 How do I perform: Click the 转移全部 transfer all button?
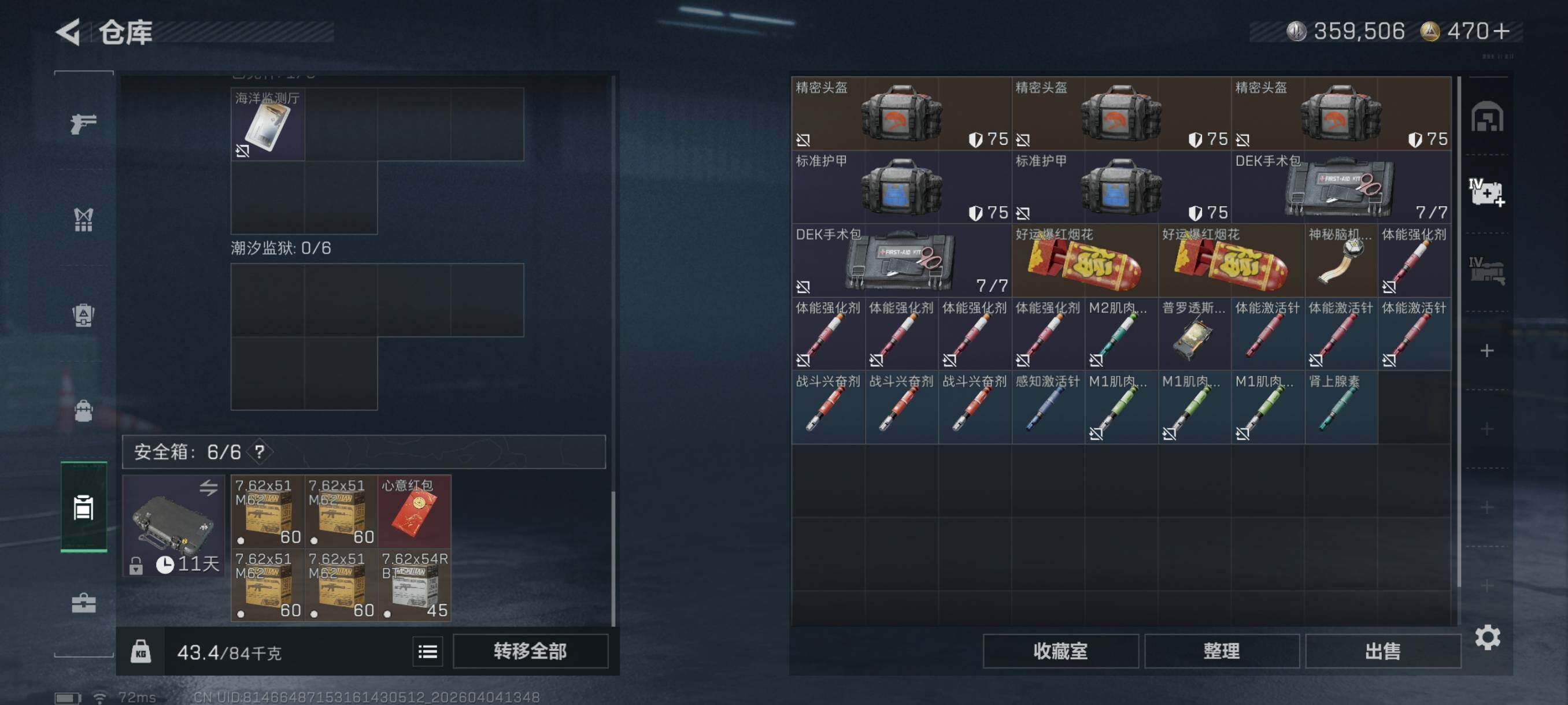[x=530, y=651]
